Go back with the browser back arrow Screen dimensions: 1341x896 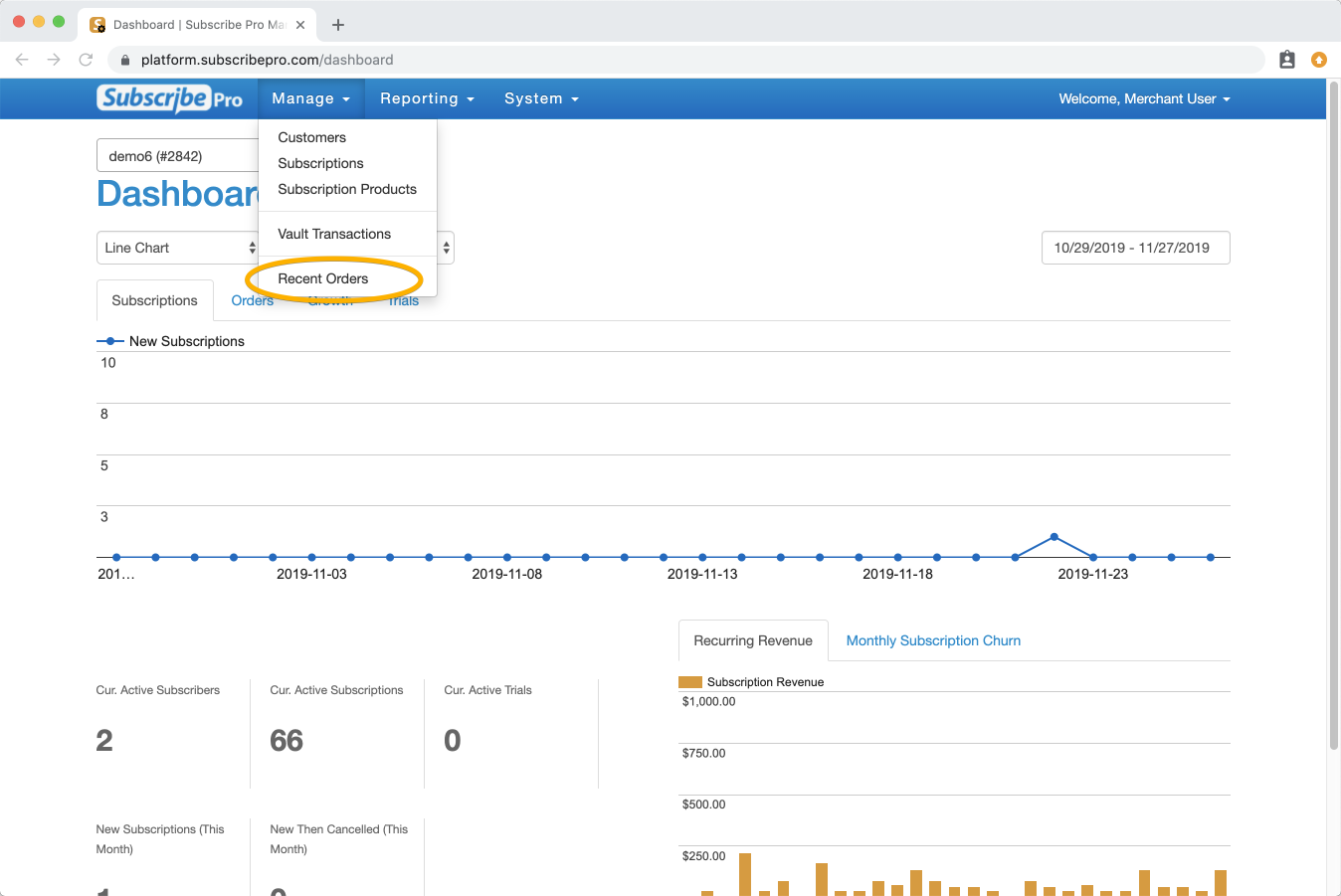point(22,60)
